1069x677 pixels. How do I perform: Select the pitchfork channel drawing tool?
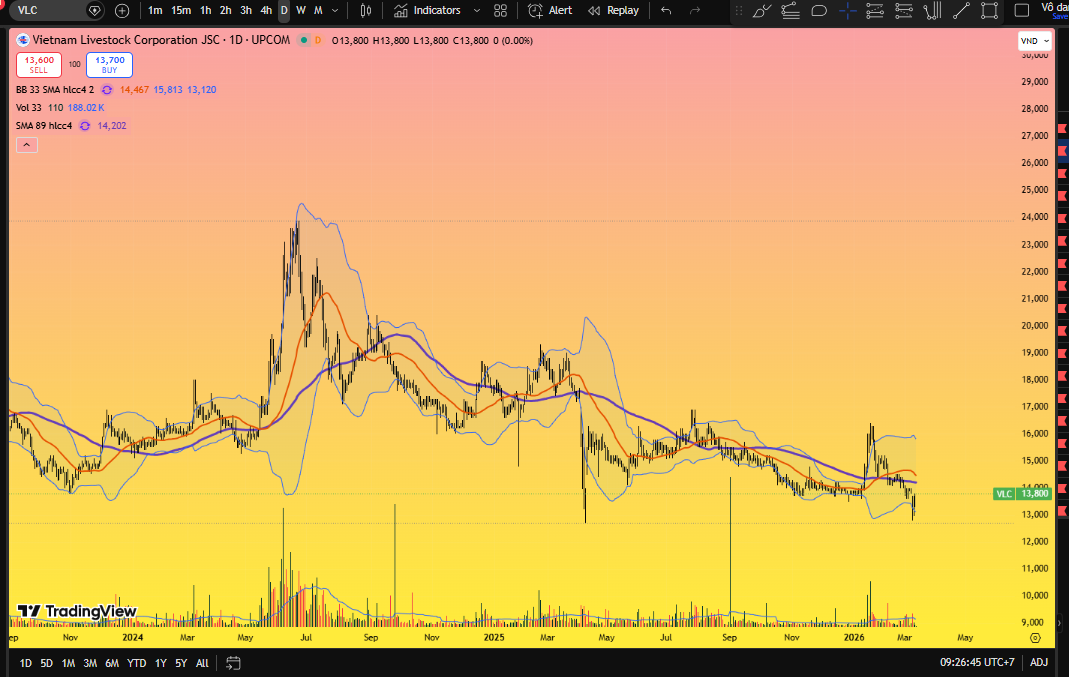click(x=932, y=10)
